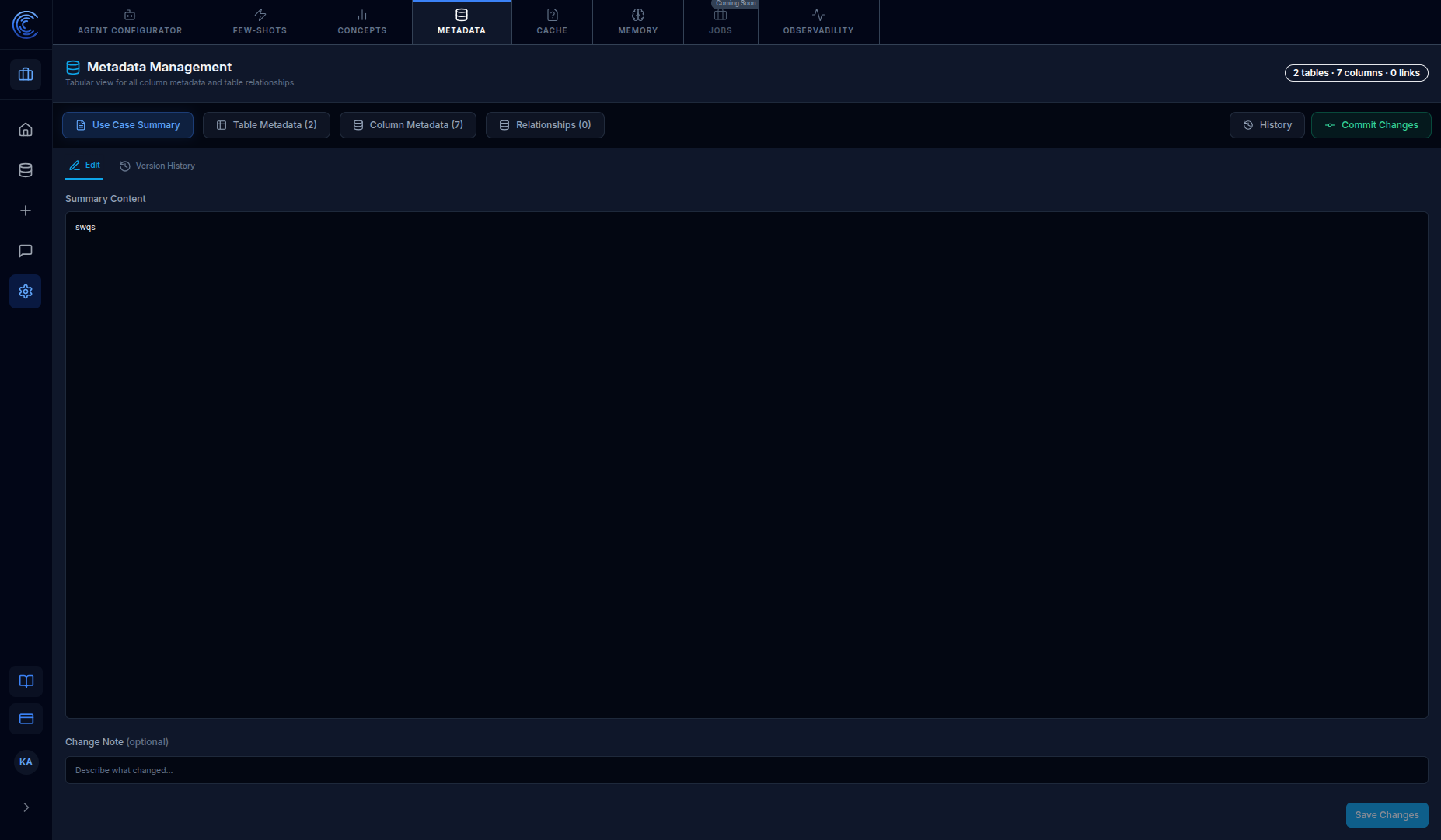Focus the Change Note input field
The height and width of the screenshot is (840, 1441).
747,770
